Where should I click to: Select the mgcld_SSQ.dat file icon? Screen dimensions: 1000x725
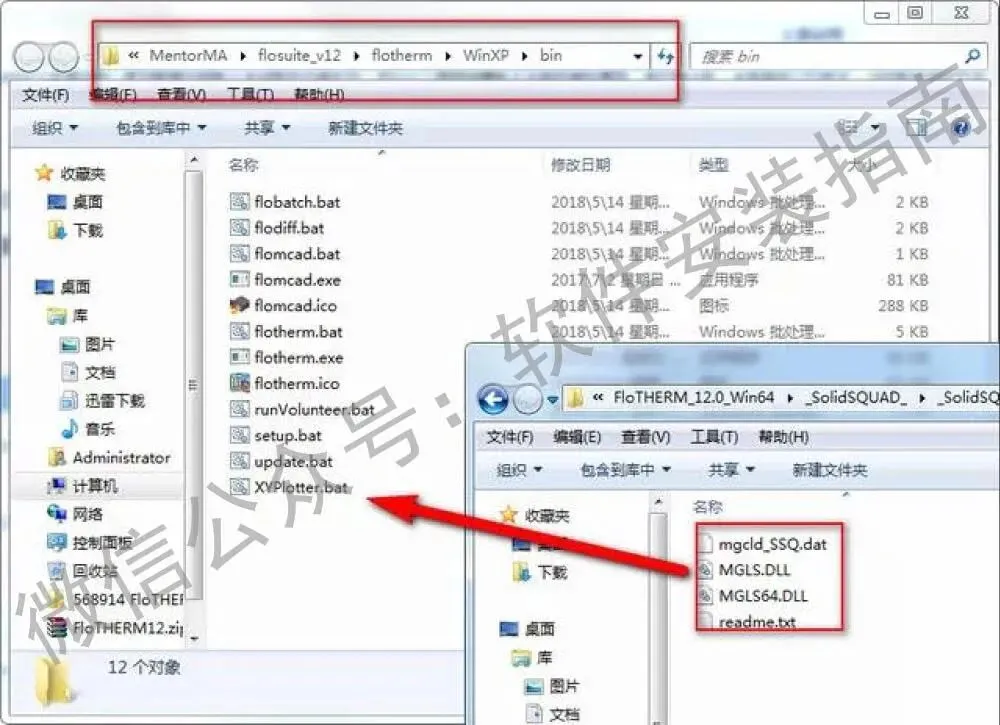click(x=705, y=544)
